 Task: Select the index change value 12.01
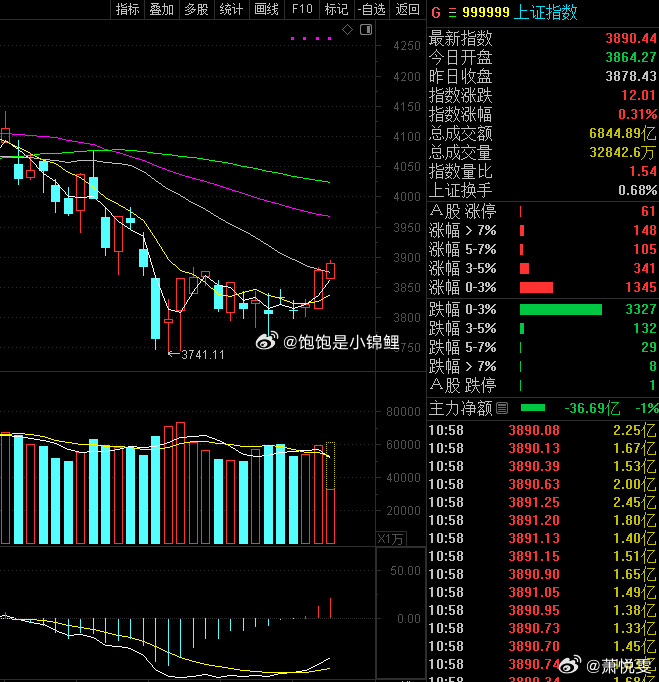click(638, 95)
